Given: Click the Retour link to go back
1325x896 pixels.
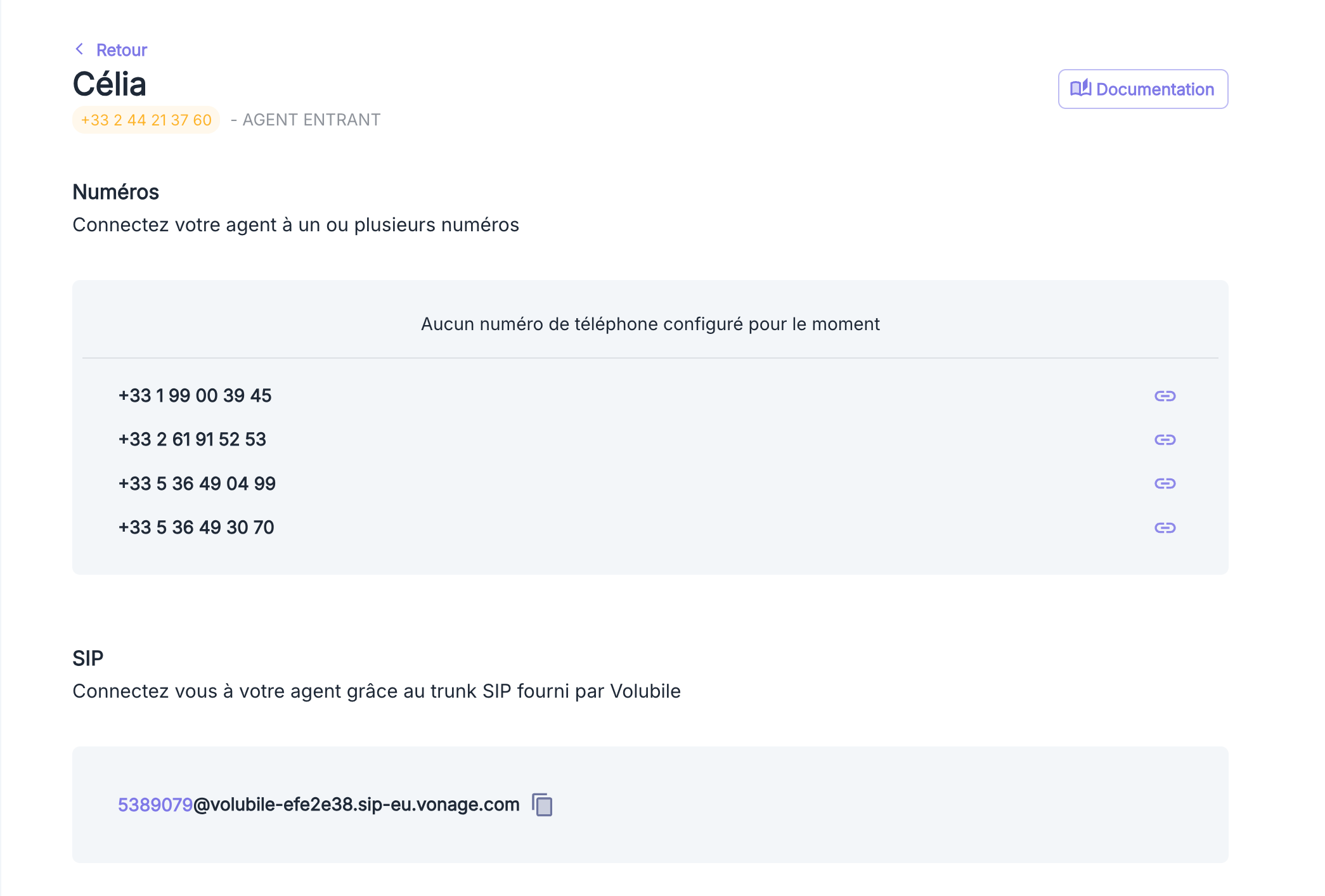Looking at the screenshot, I should point(121,49).
